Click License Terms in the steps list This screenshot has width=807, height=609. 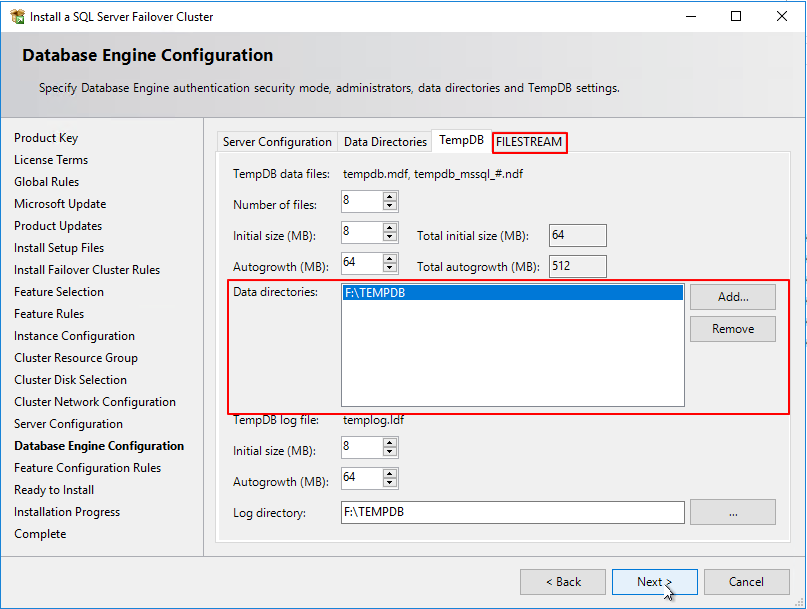point(51,160)
